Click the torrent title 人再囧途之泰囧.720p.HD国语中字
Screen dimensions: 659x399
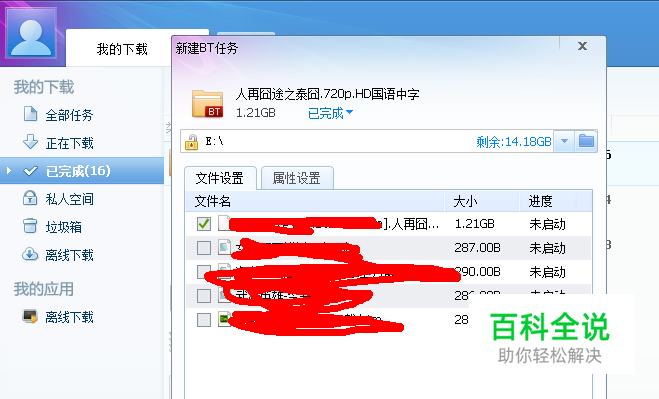[x=327, y=94]
